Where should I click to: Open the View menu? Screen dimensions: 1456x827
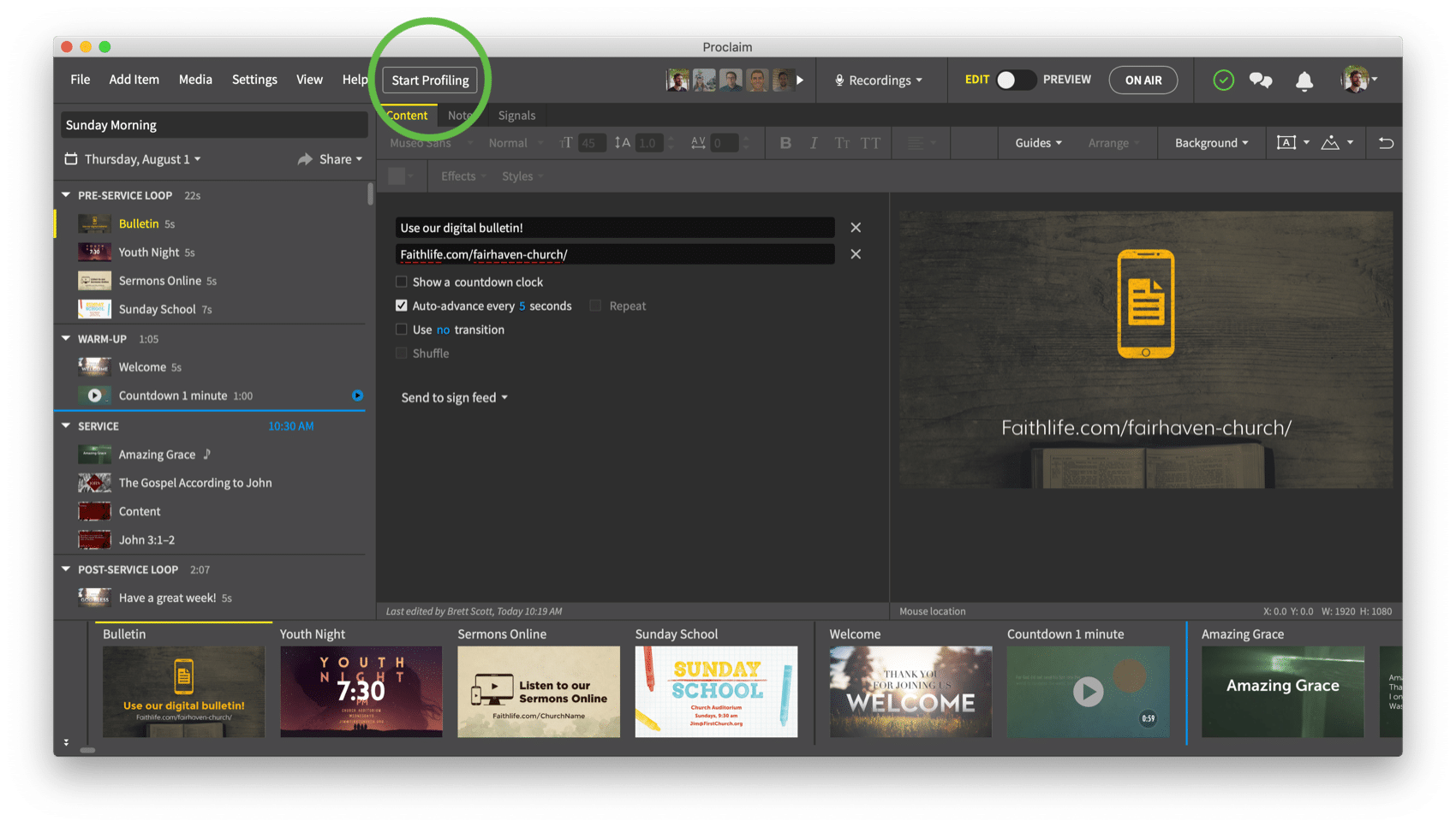click(309, 80)
